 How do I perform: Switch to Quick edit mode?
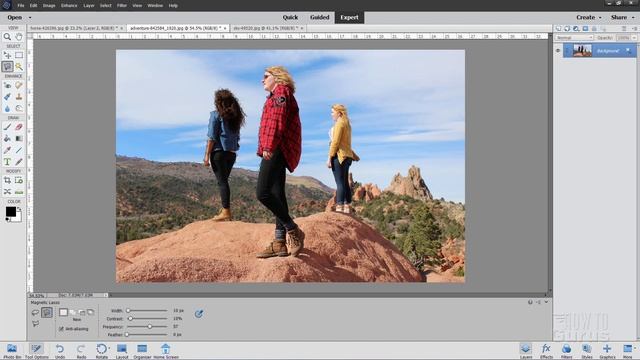click(x=290, y=17)
